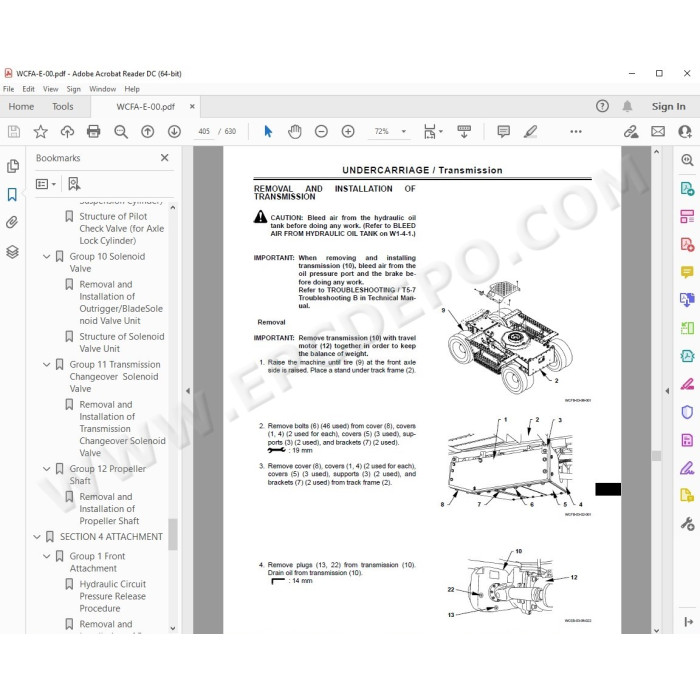Screen dimensions: 700x700
Task: Activate the hand pan tool
Action: [295, 131]
